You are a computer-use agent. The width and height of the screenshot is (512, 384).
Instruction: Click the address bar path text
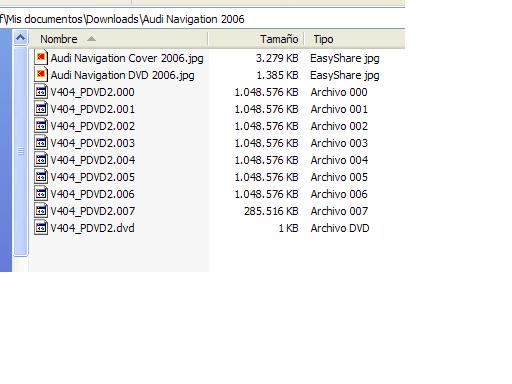tap(122, 19)
